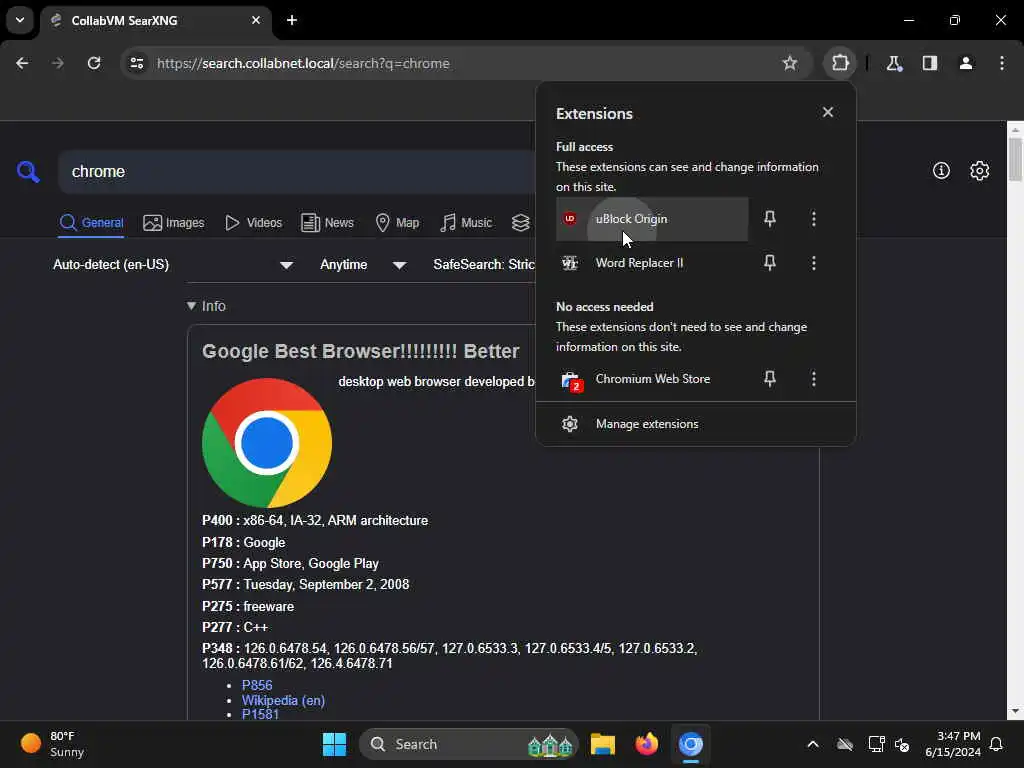Toggle the Extensions puzzle icon in toolbar
This screenshot has width=1024, height=768.
click(x=840, y=63)
